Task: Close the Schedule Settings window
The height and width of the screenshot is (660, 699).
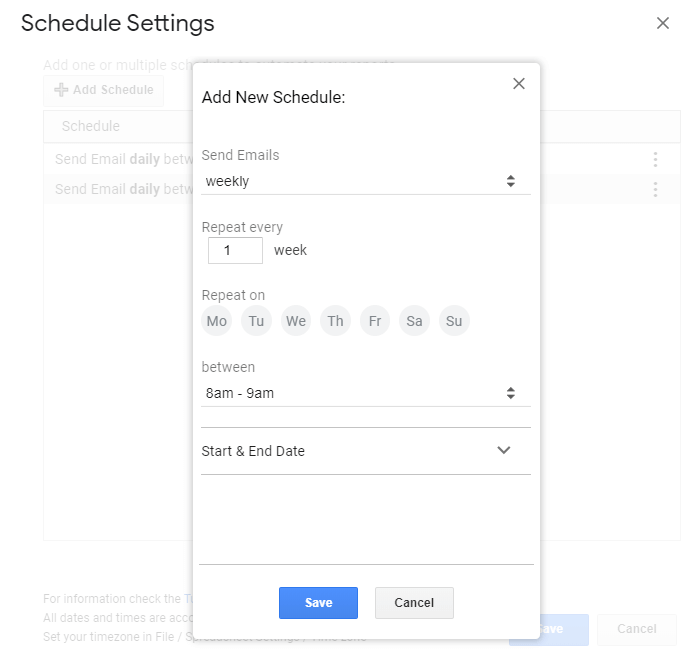Action: (x=662, y=23)
